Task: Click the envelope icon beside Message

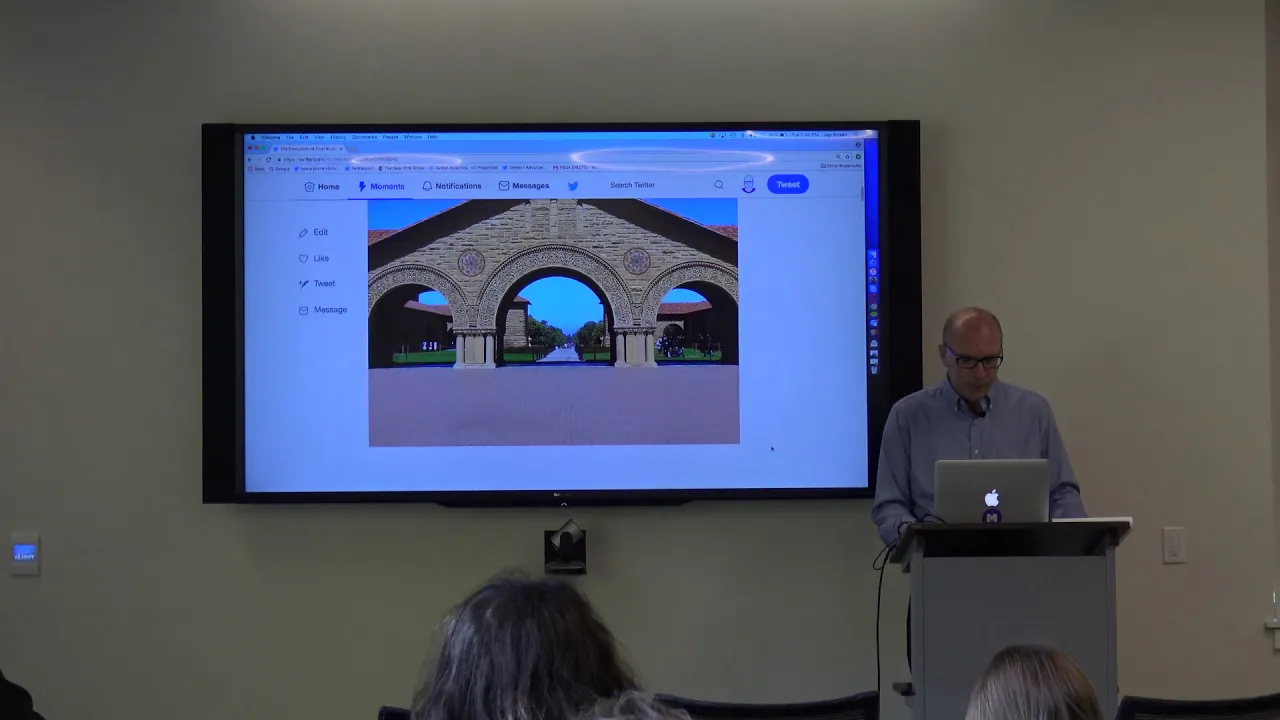Action: (x=303, y=310)
